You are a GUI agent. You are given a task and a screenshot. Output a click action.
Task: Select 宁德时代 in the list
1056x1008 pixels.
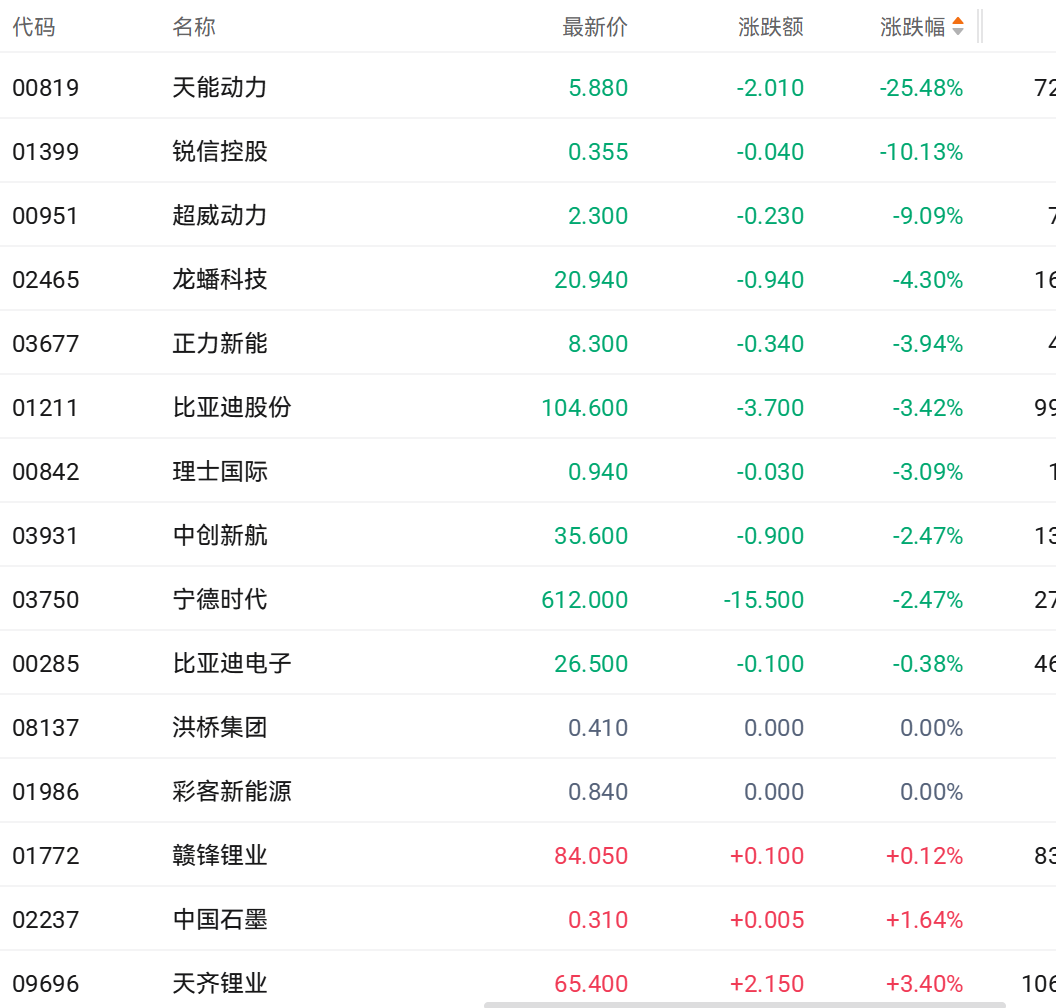(x=220, y=600)
